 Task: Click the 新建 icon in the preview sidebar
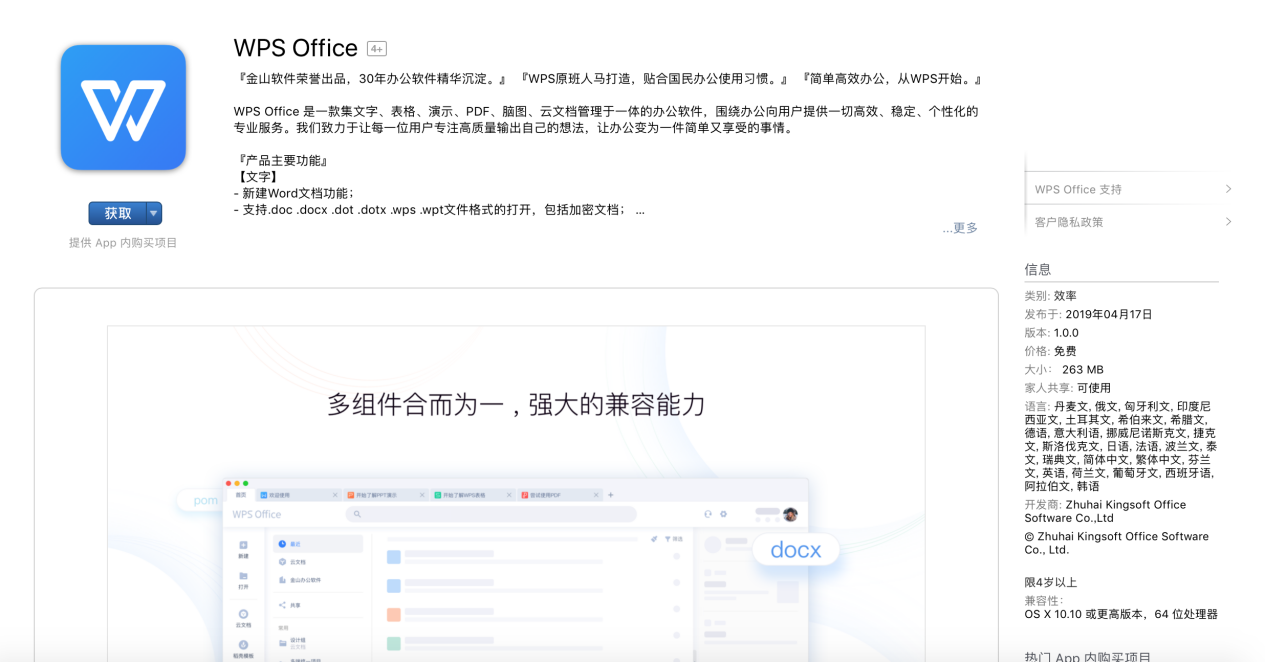(x=243, y=549)
